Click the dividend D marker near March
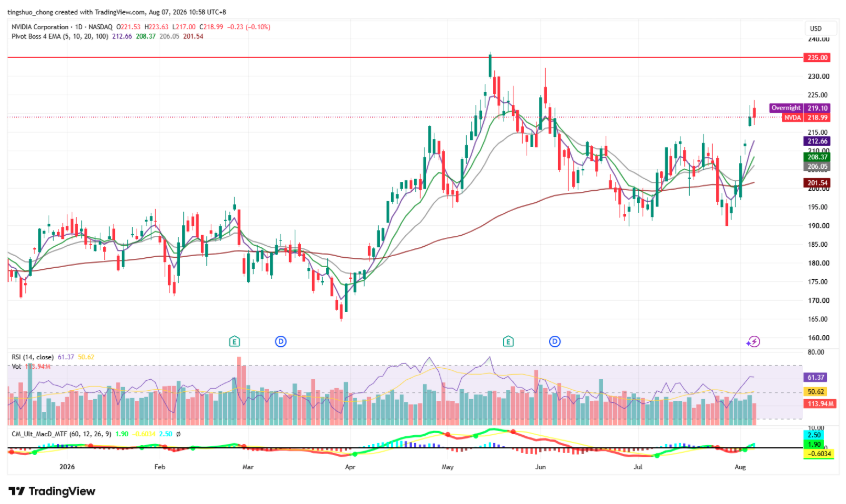Screen dimensions: 846x504 [x=281, y=341]
